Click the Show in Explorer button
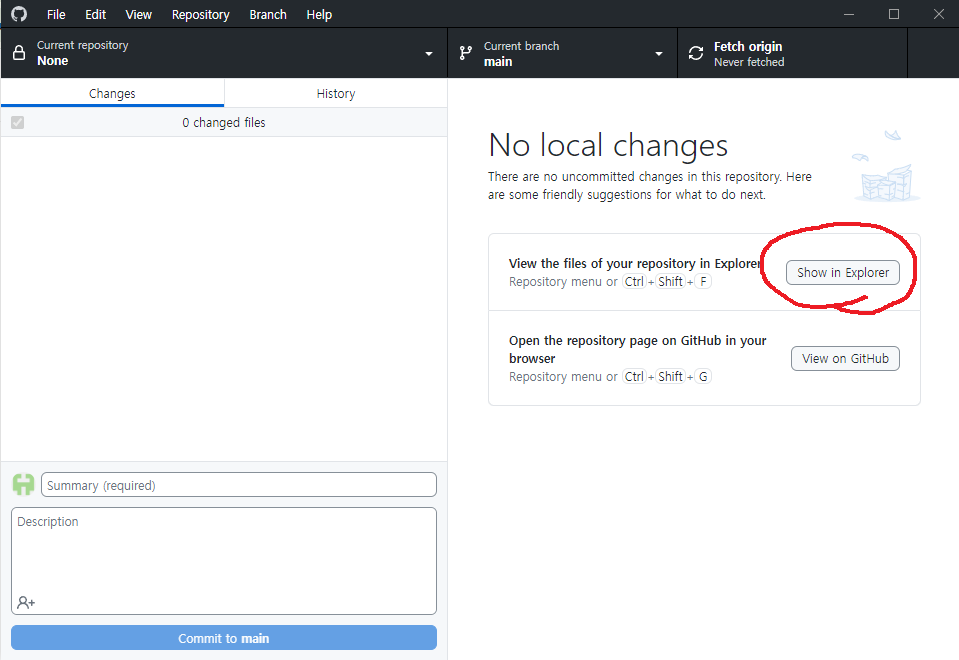The width and height of the screenshot is (959, 660). pos(843,272)
